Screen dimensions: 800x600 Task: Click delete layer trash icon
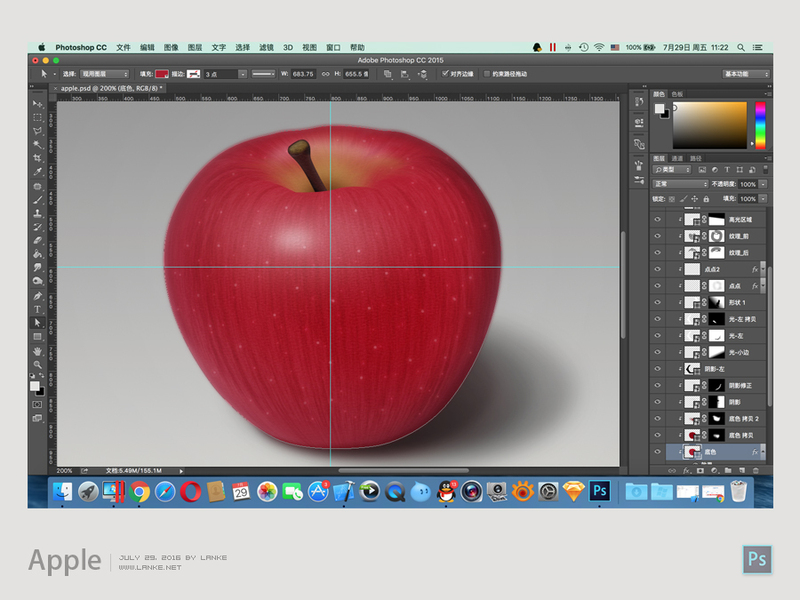(756, 470)
